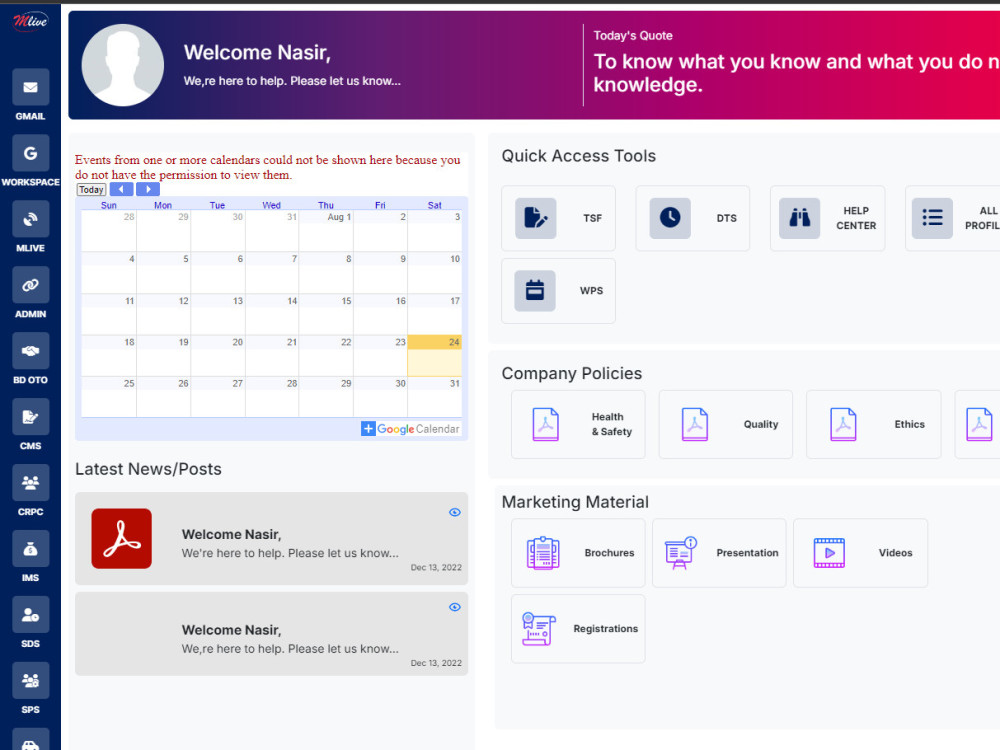
Task: Click the 'Dec 13, 2022' date on first post
Action: click(x=436, y=568)
